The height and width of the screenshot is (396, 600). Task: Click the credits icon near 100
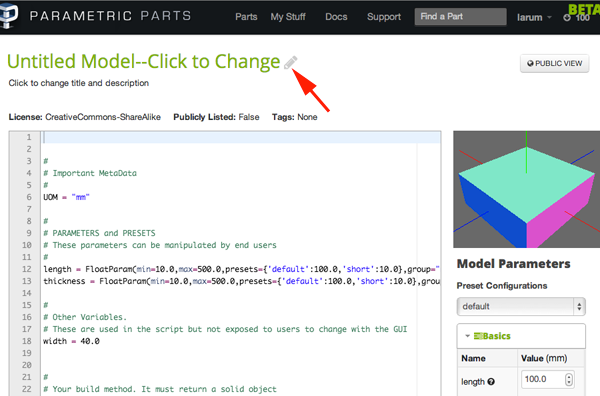click(x=567, y=18)
